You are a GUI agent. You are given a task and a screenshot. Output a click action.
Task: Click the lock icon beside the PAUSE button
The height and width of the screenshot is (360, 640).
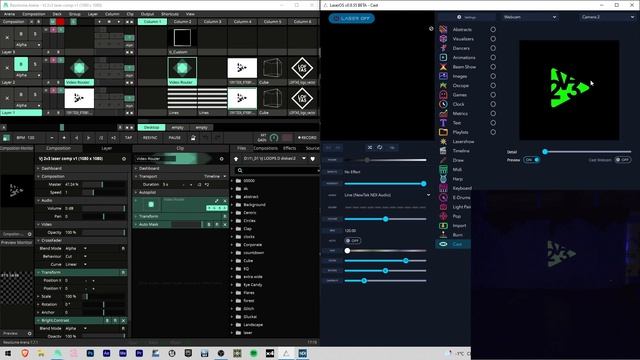pyautogui.click(x=193, y=138)
